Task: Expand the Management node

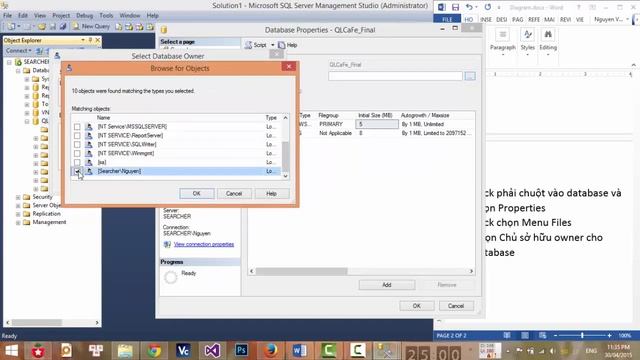Action: (x=18, y=223)
